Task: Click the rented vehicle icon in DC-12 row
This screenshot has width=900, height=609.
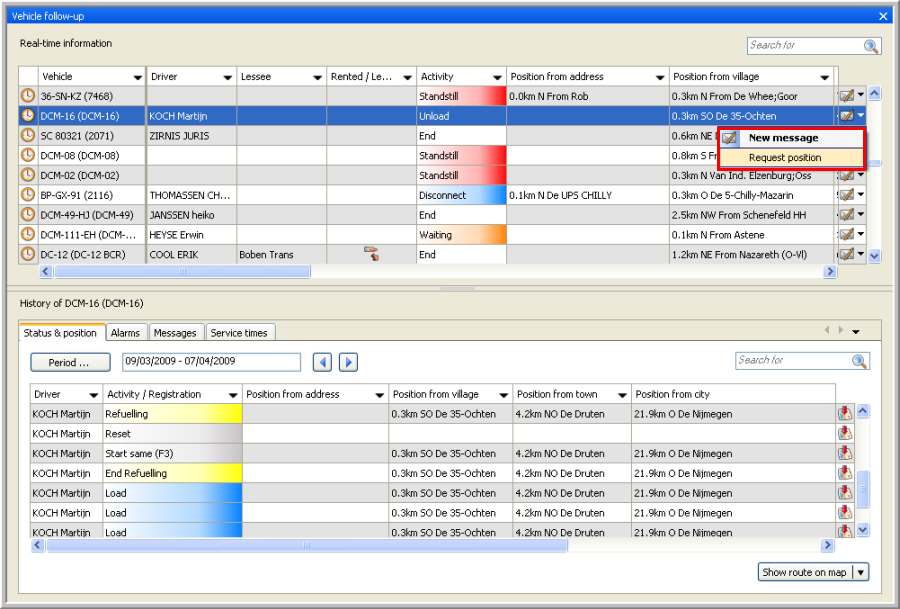Action: coord(371,254)
